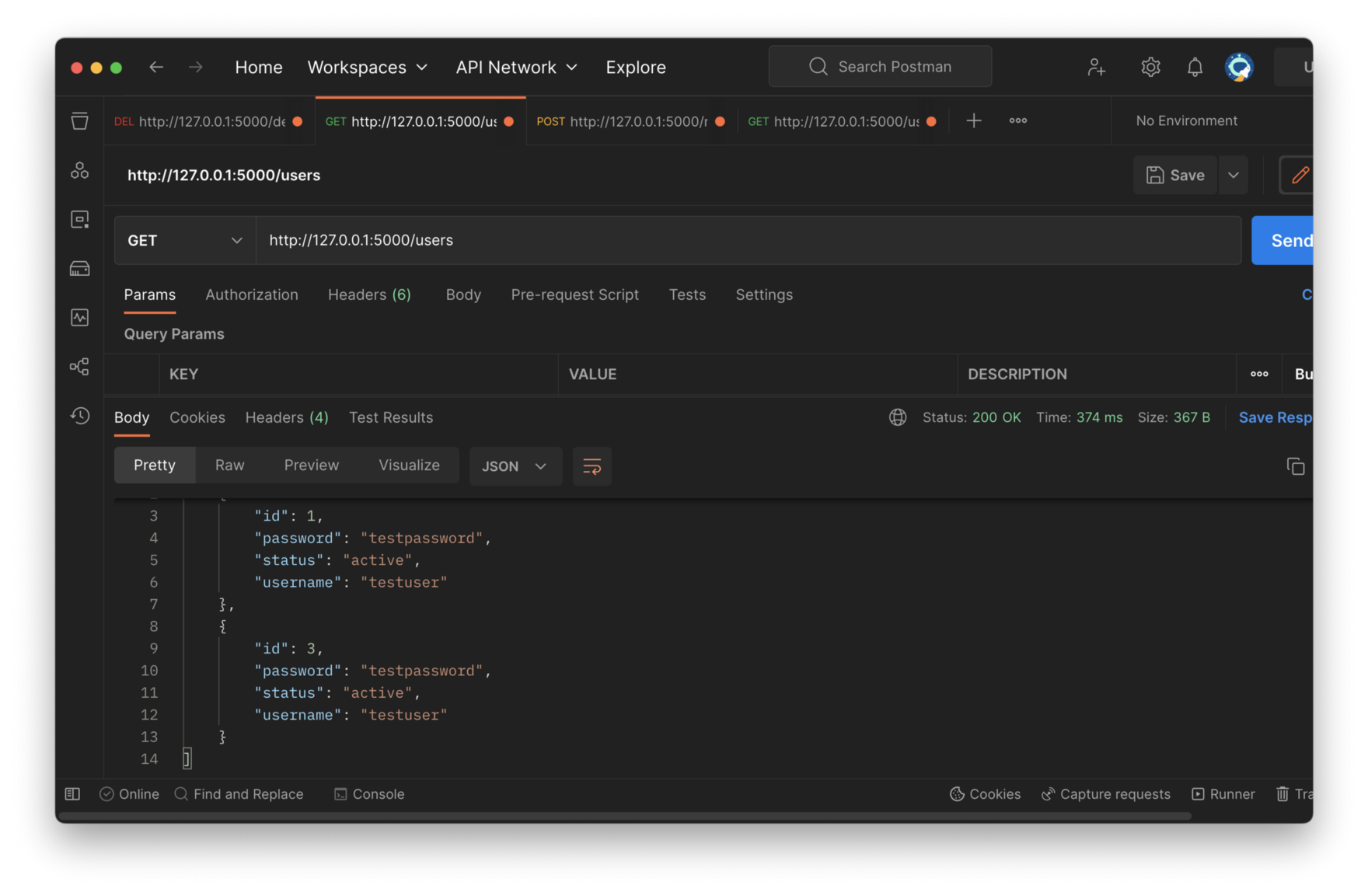
Task: Open the tab options ellipsis menu
Action: click(x=1017, y=120)
